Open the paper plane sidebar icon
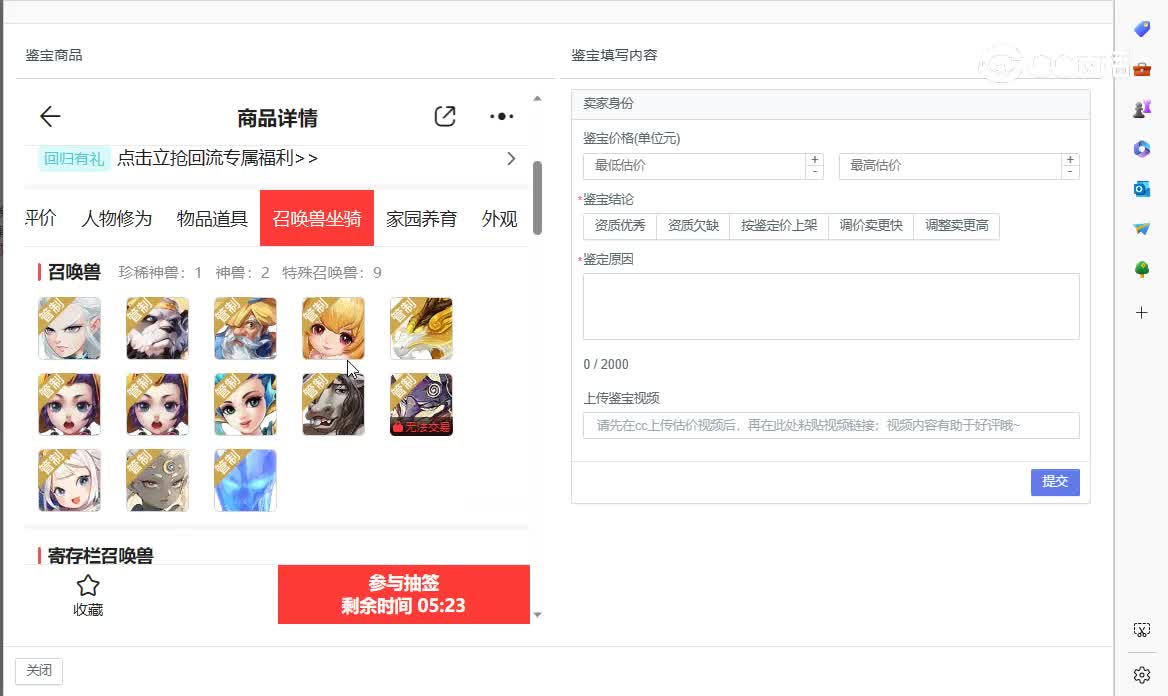Screen dimensions: 1168x696 coord(1141,229)
